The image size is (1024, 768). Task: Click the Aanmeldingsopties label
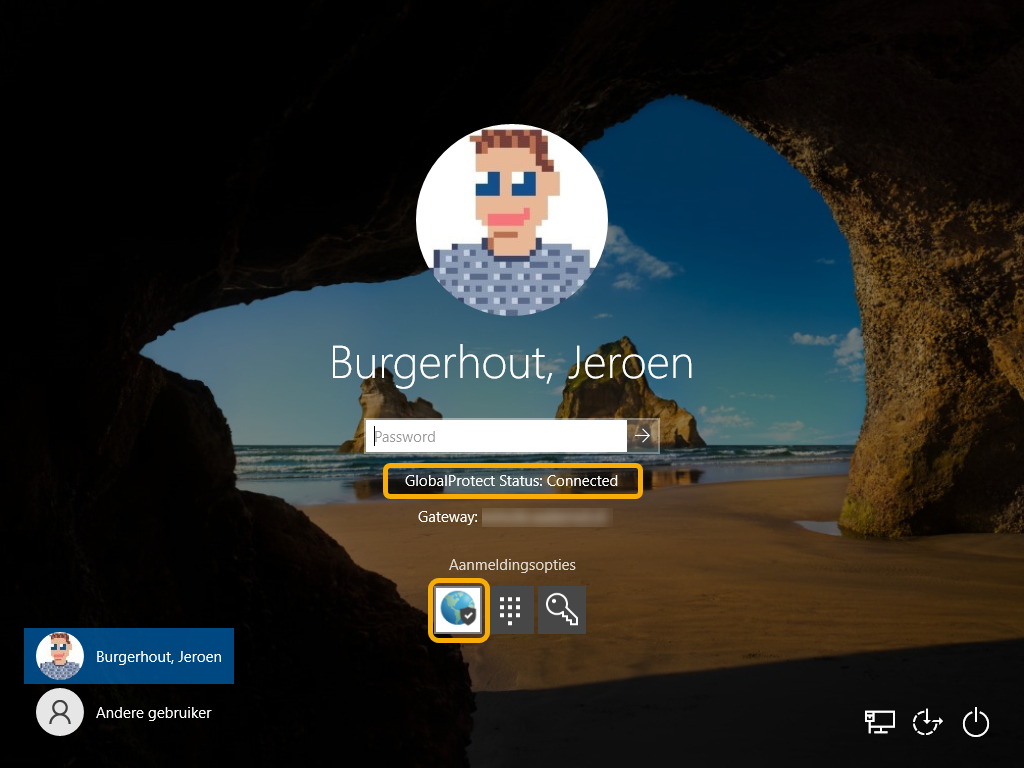(512, 565)
